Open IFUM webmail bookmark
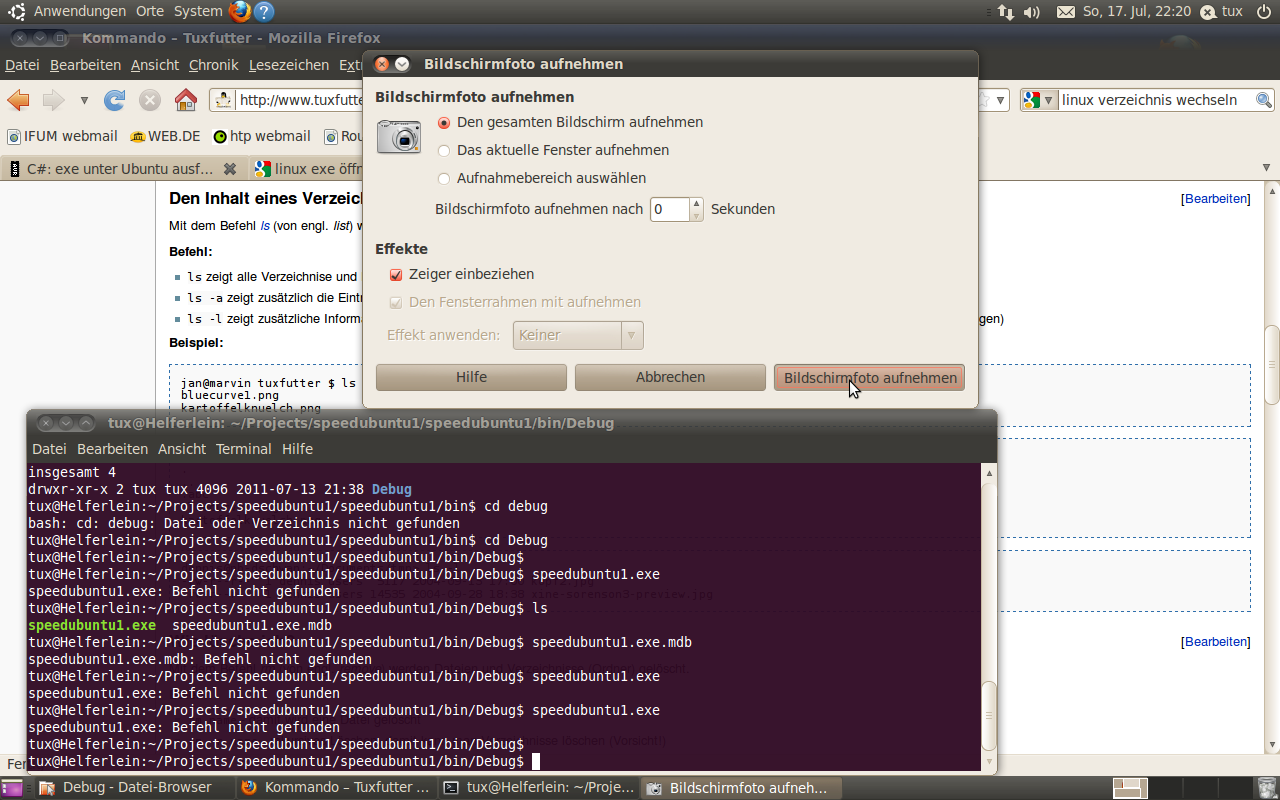Image resolution: width=1280 pixels, height=800 pixels. 62,136
